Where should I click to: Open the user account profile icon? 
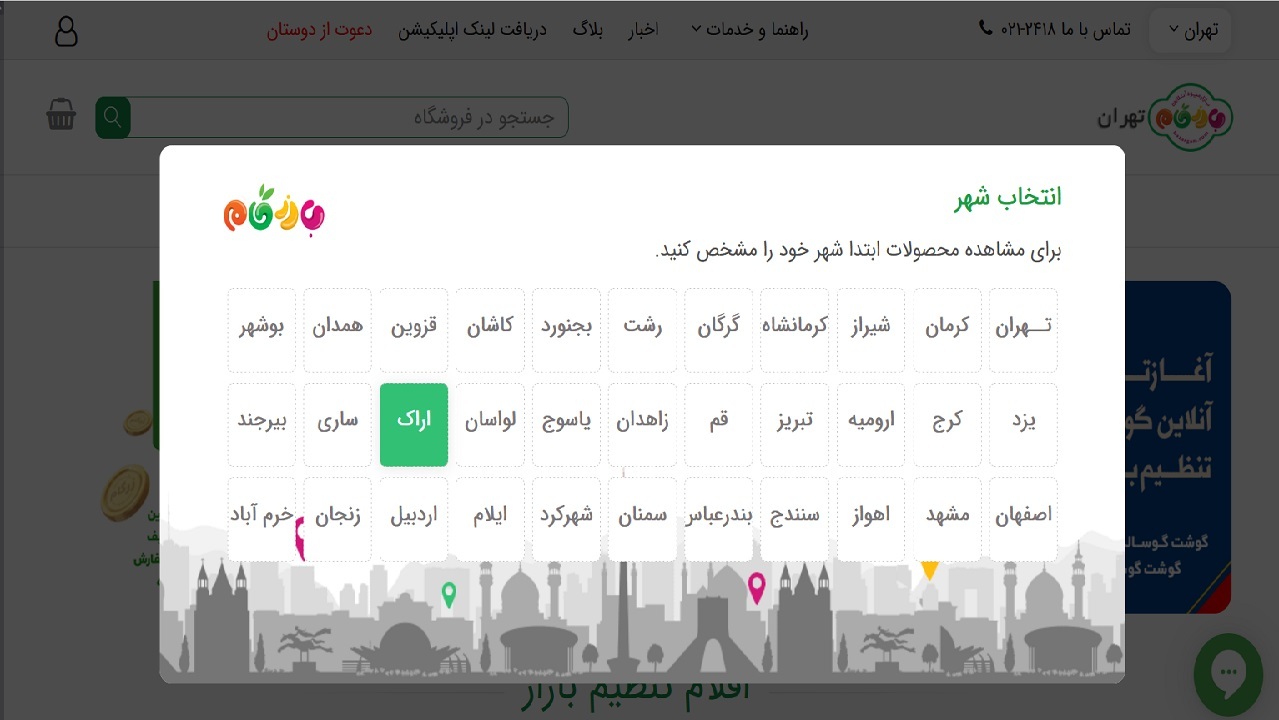tap(65, 31)
